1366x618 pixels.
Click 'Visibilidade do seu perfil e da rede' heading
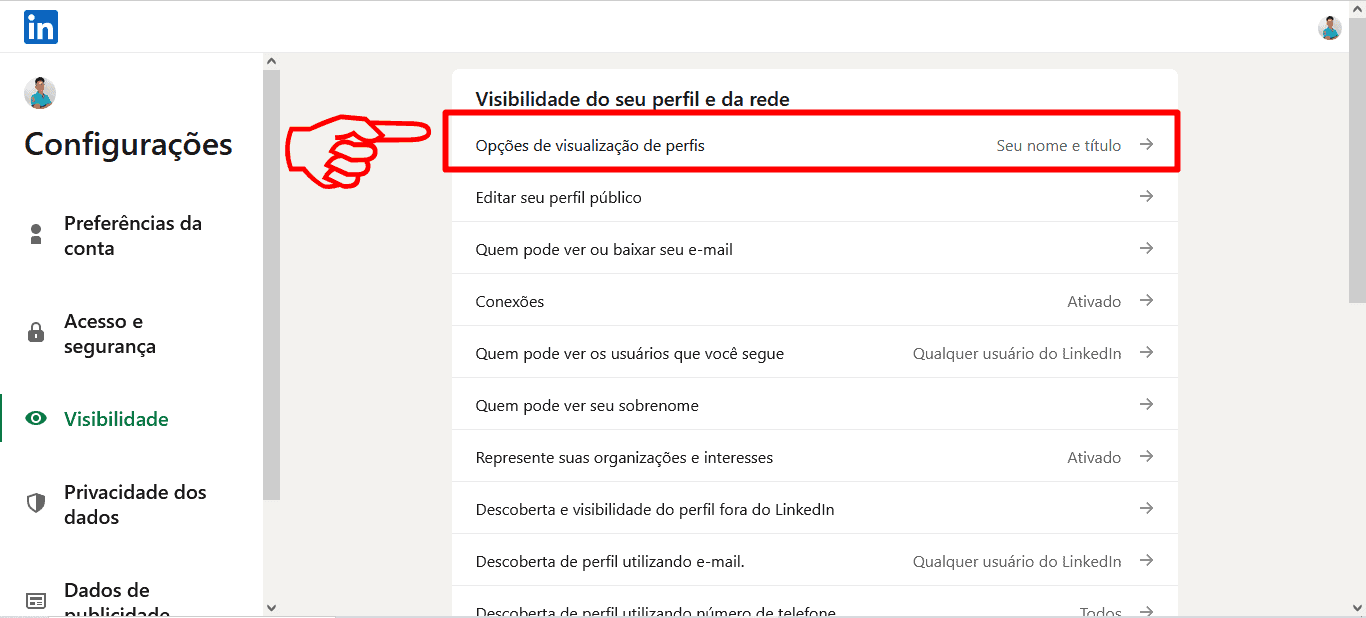[632, 99]
